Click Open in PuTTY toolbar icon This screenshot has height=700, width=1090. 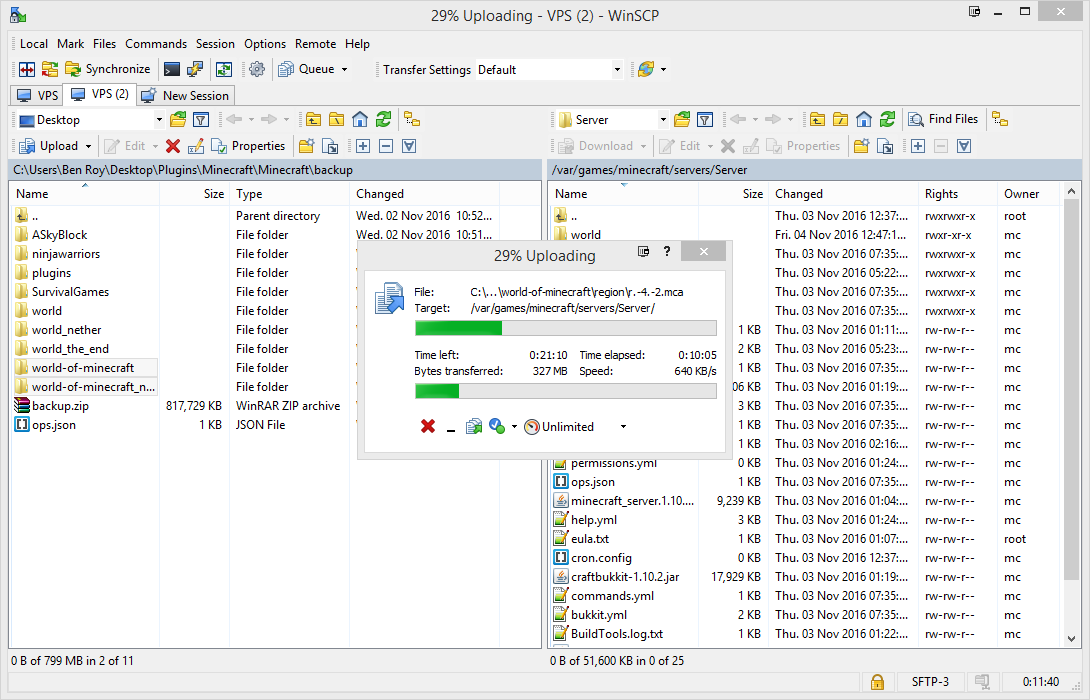click(x=196, y=70)
